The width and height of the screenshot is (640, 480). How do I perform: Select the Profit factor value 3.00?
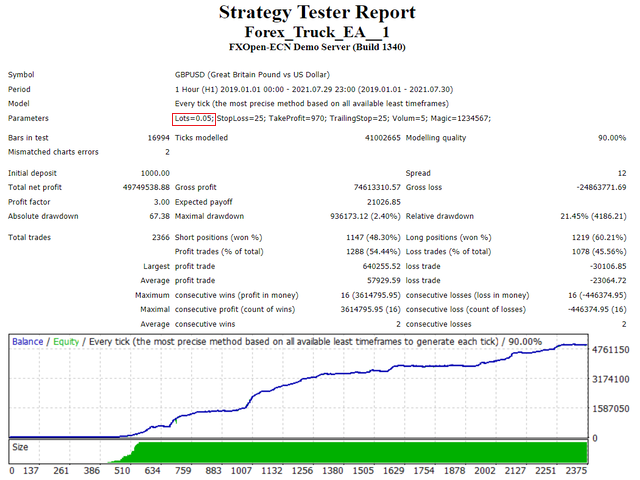click(162, 202)
